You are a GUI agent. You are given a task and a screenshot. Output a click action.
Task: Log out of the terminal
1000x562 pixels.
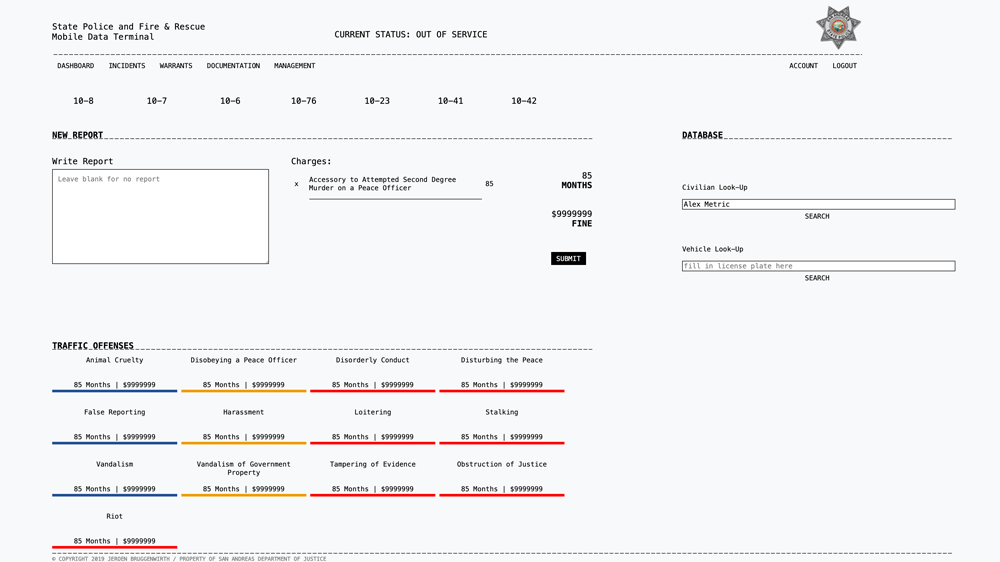[x=844, y=66]
